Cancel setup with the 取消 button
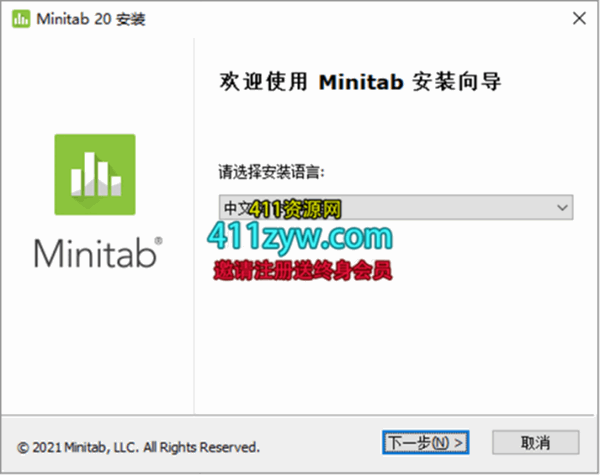This screenshot has width=600, height=475. 535,443
